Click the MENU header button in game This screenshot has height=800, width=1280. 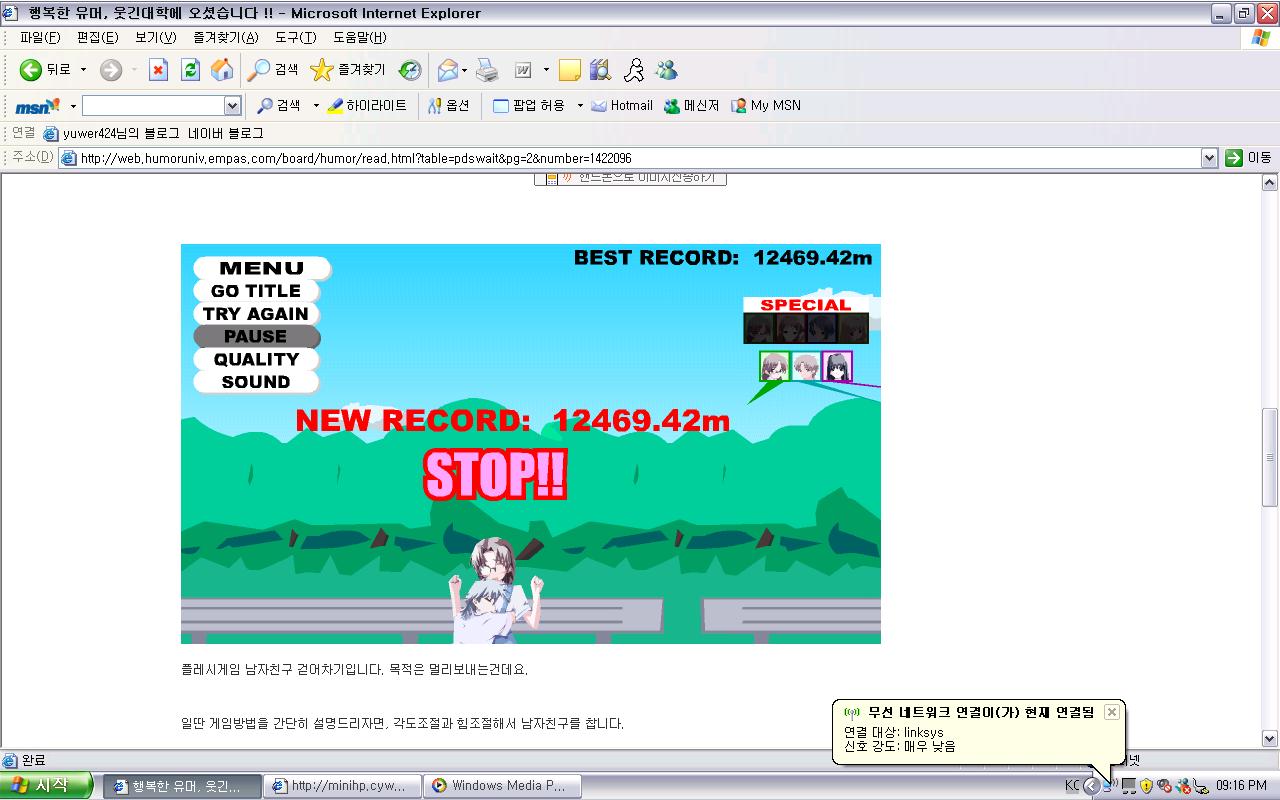tap(261, 268)
